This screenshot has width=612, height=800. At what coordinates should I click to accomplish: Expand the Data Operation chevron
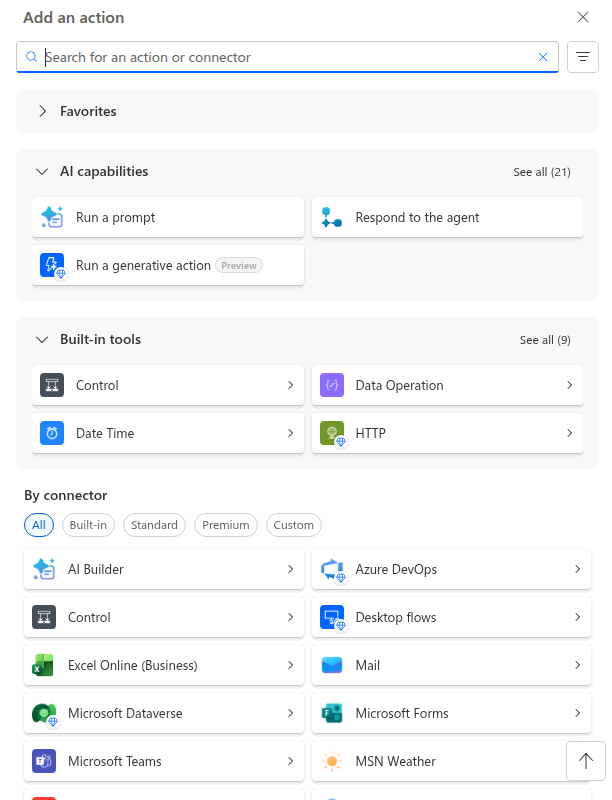click(570, 385)
